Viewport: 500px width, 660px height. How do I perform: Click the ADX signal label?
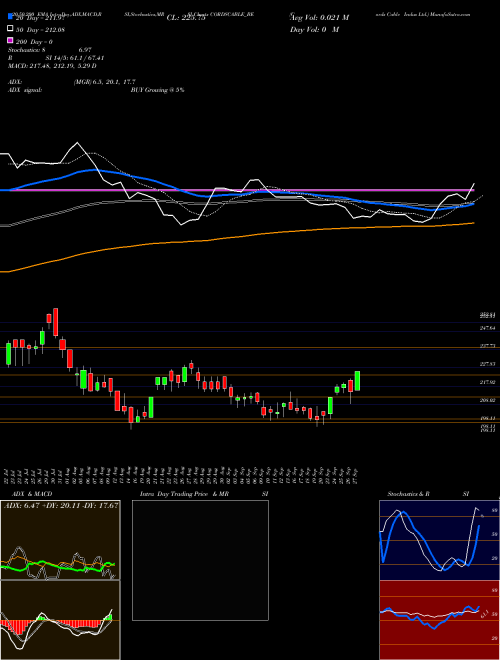[25, 90]
